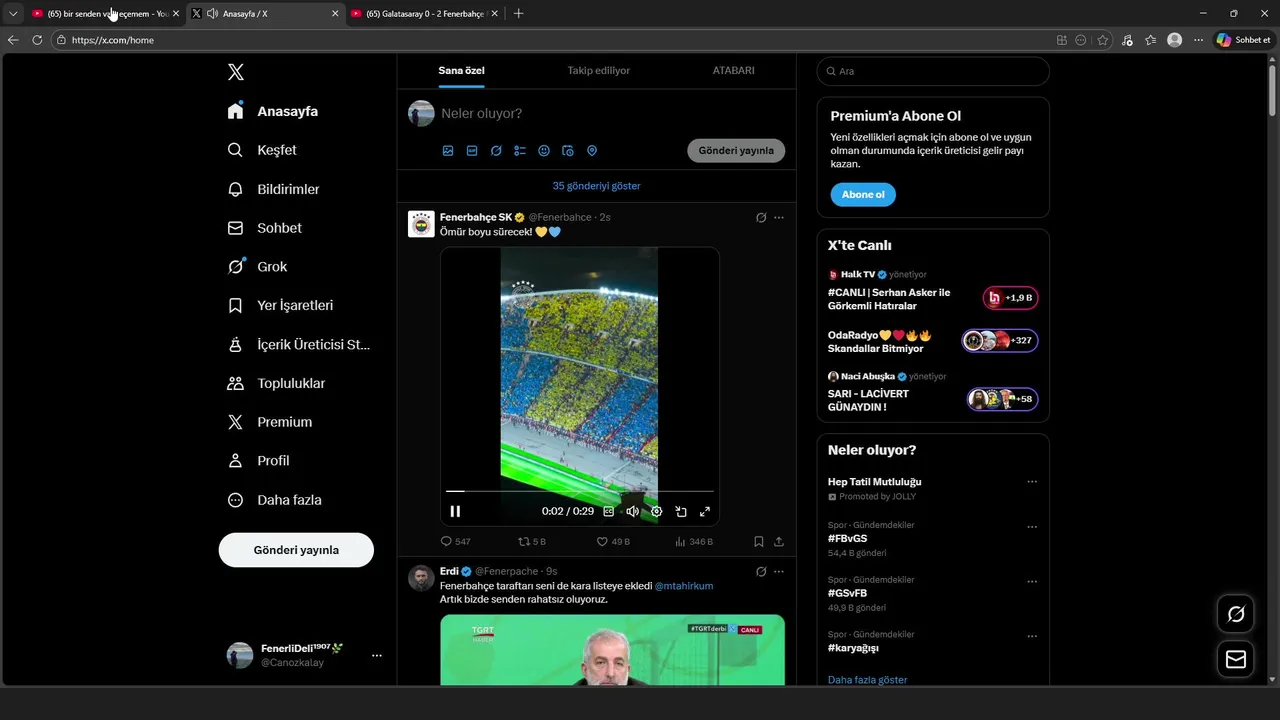Open @mtahirkum mention link
Viewport: 1280px width, 720px height.
(x=684, y=586)
